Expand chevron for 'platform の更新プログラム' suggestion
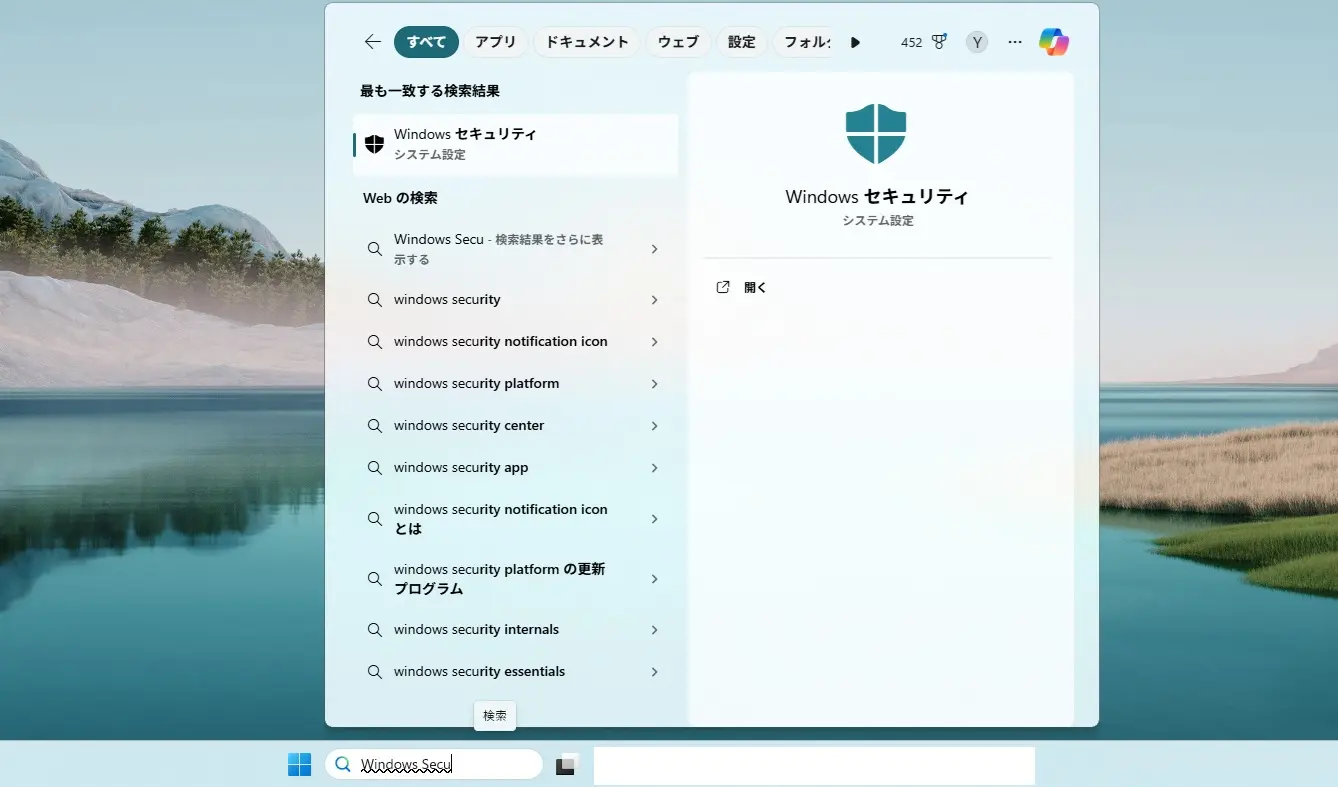This screenshot has height=787, width=1338. (655, 579)
